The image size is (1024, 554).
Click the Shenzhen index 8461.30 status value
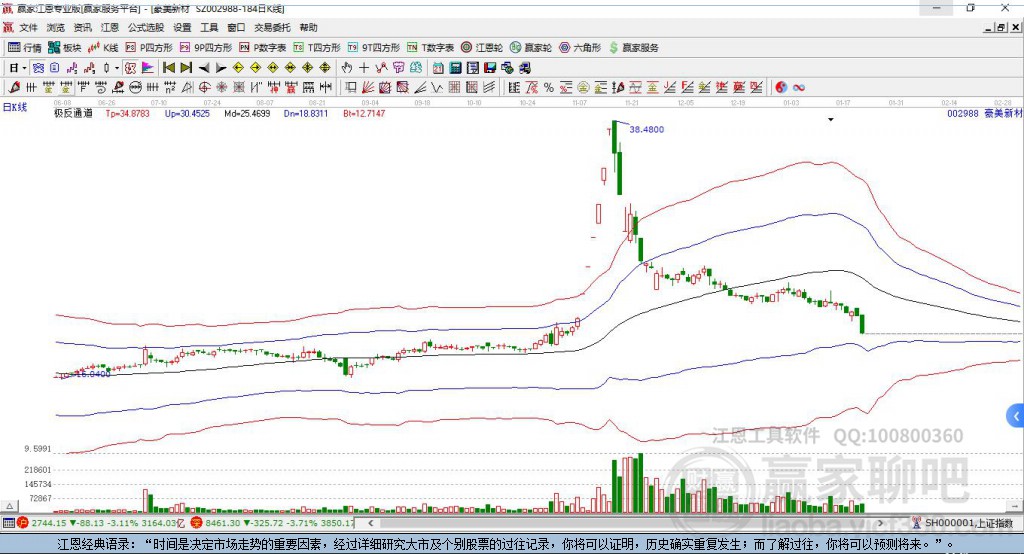click(223, 523)
